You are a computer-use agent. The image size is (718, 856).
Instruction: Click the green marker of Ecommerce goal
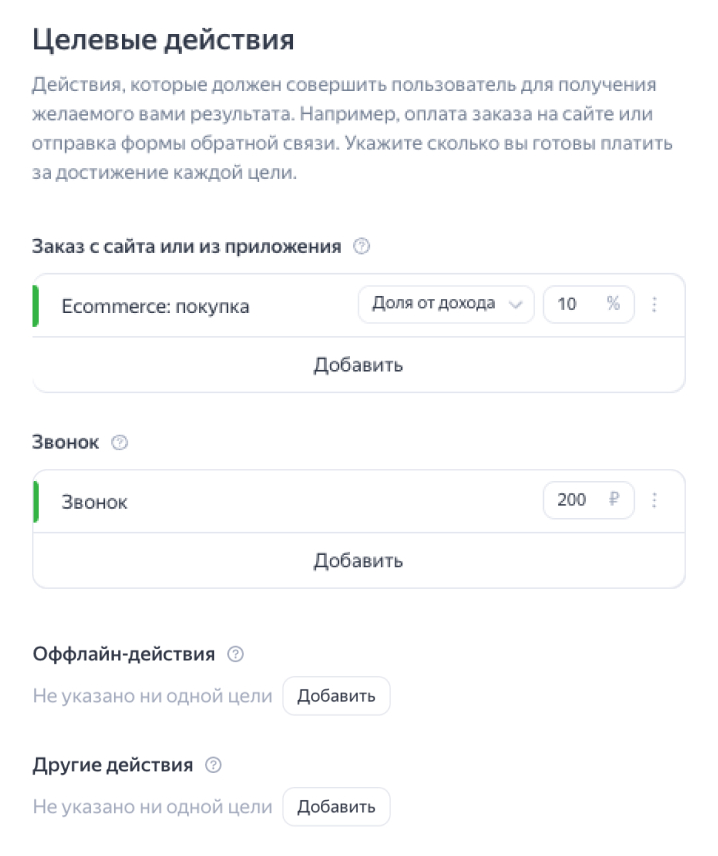pyautogui.click(x=35, y=306)
